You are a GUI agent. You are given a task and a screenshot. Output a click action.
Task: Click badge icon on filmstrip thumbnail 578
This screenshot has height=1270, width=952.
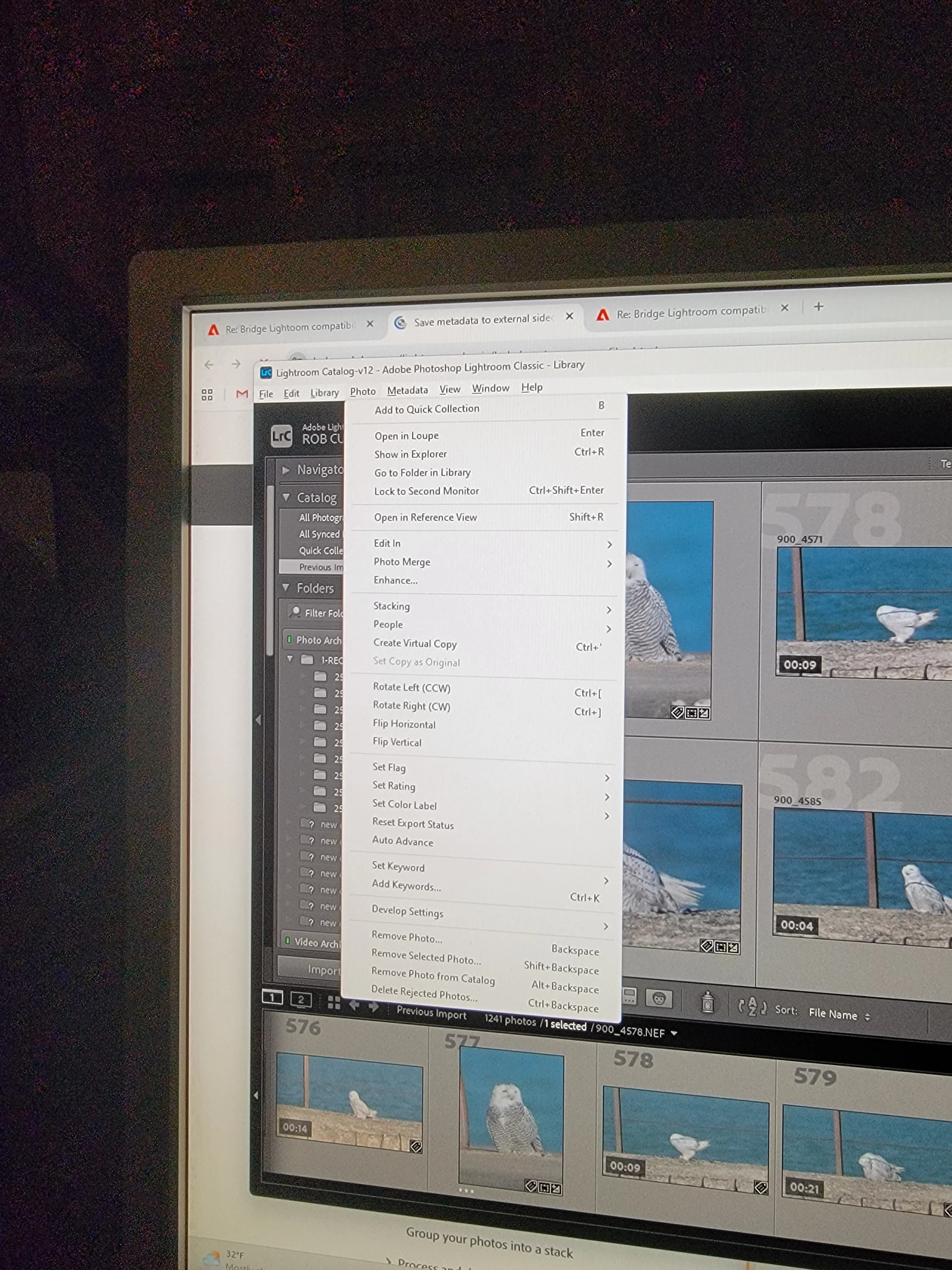coord(761,1188)
